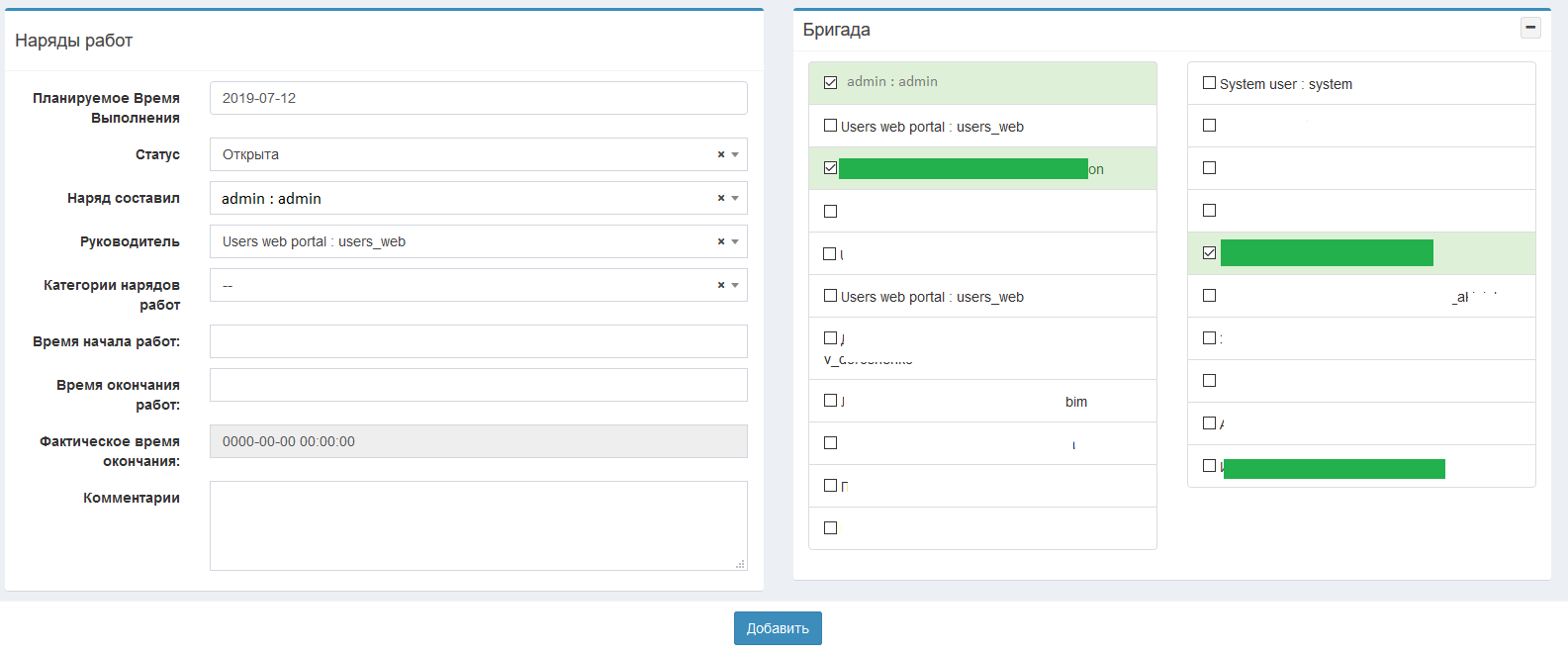
Task: Clear the Статус selection with × icon
Action: tap(721, 154)
